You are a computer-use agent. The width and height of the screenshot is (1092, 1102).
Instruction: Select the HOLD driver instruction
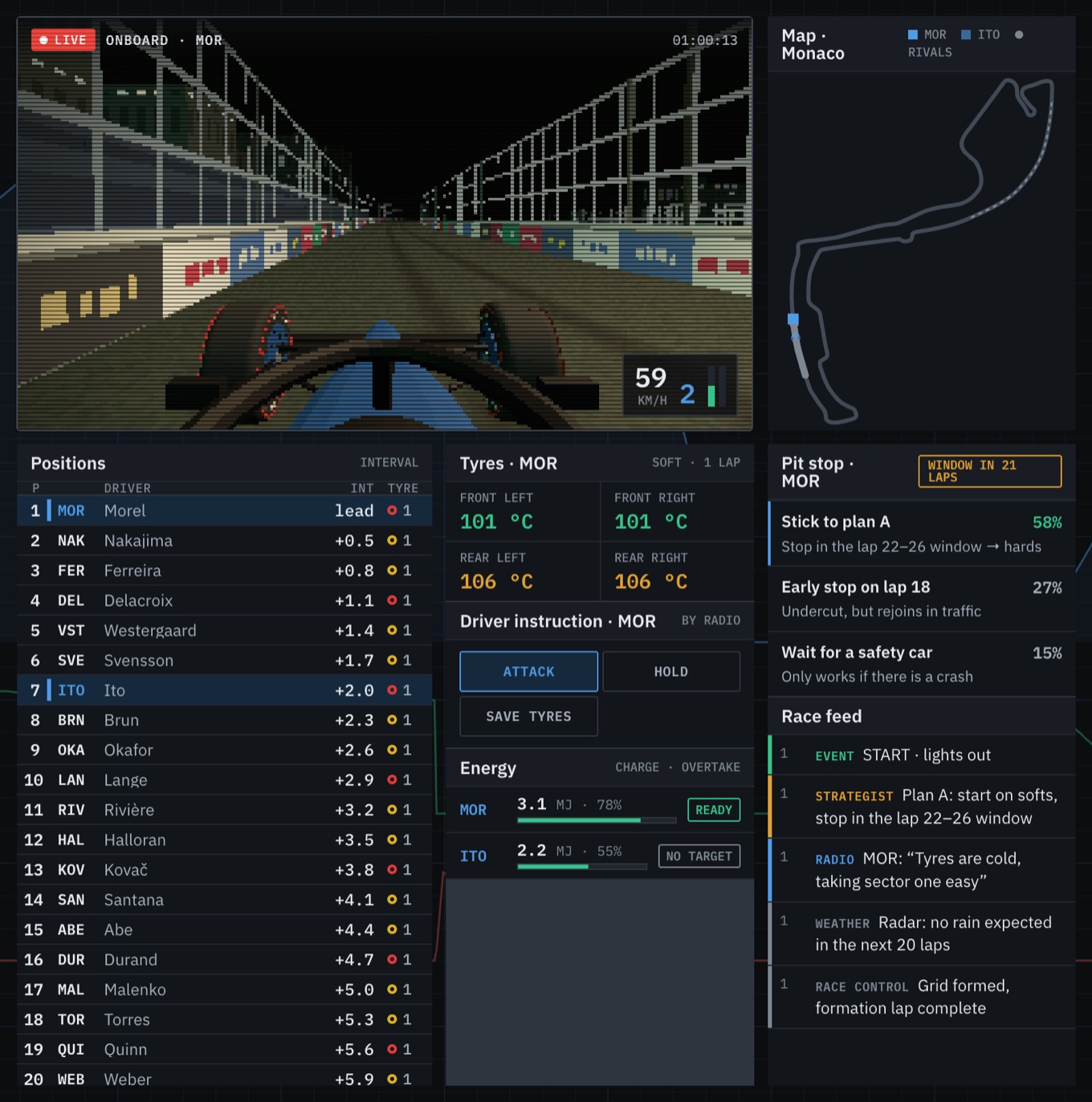click(671, 672)
